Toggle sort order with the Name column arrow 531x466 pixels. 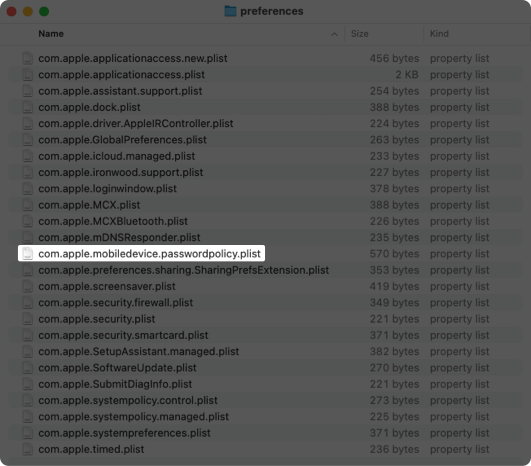pyautogui.click(x=334, y=34)
